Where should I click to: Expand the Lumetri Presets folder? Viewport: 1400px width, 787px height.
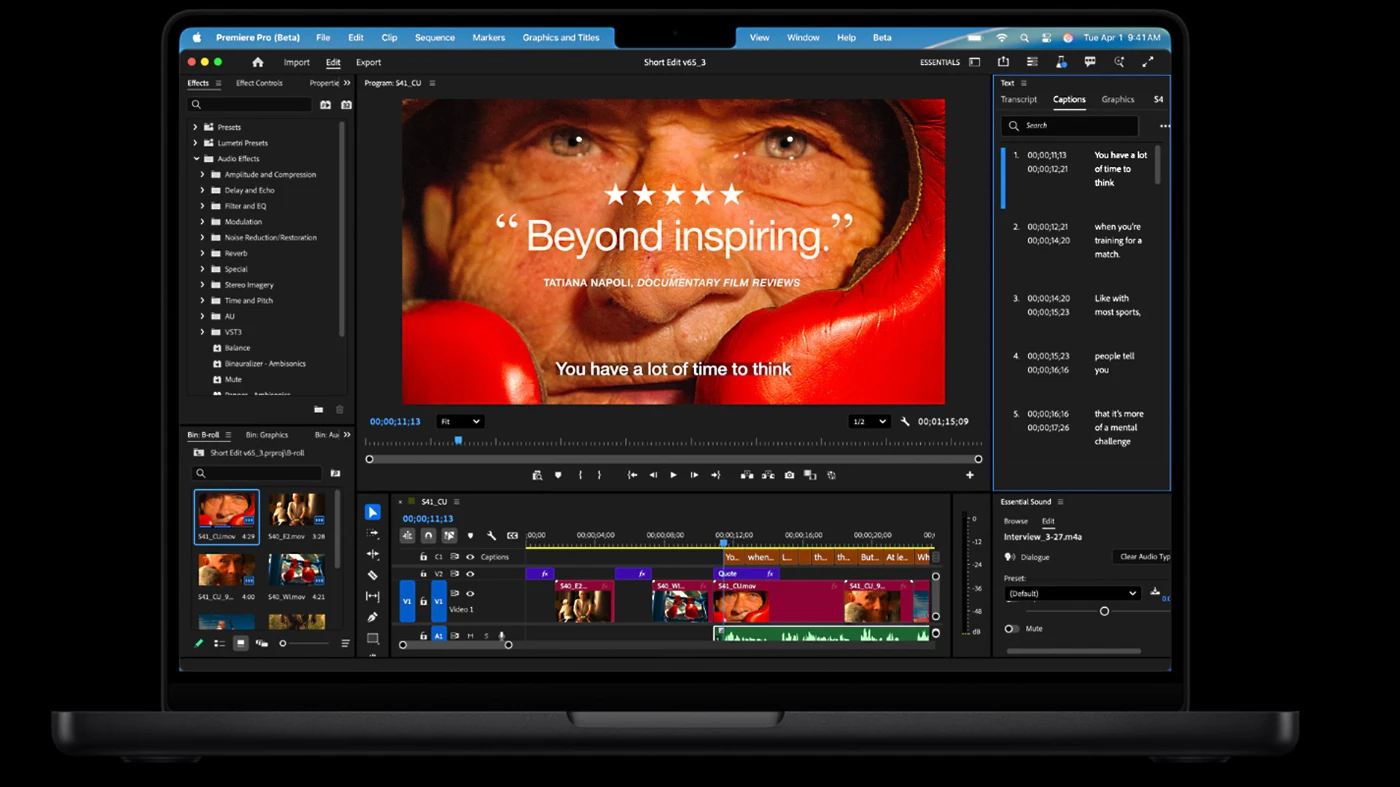click(x=195, y=143)
